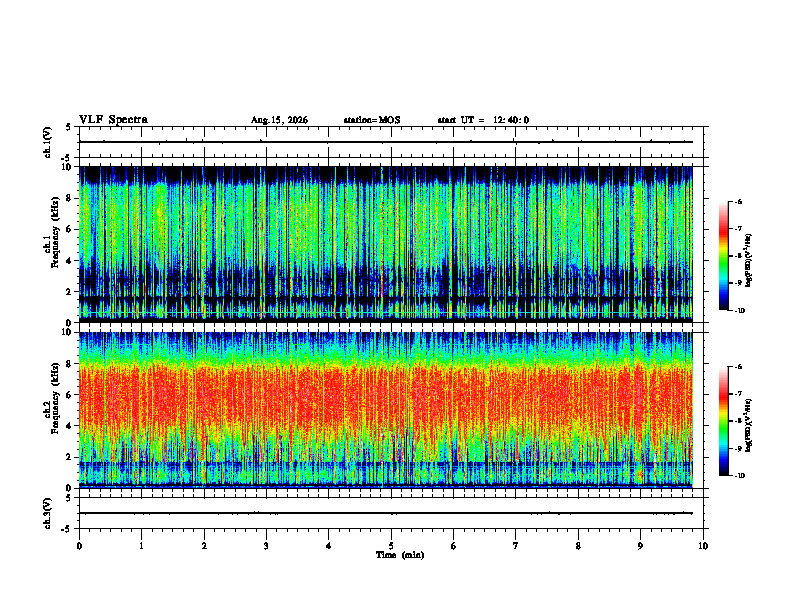Click time axis tick label "8"
Screen dimensions: 792x612
point(578,546)
